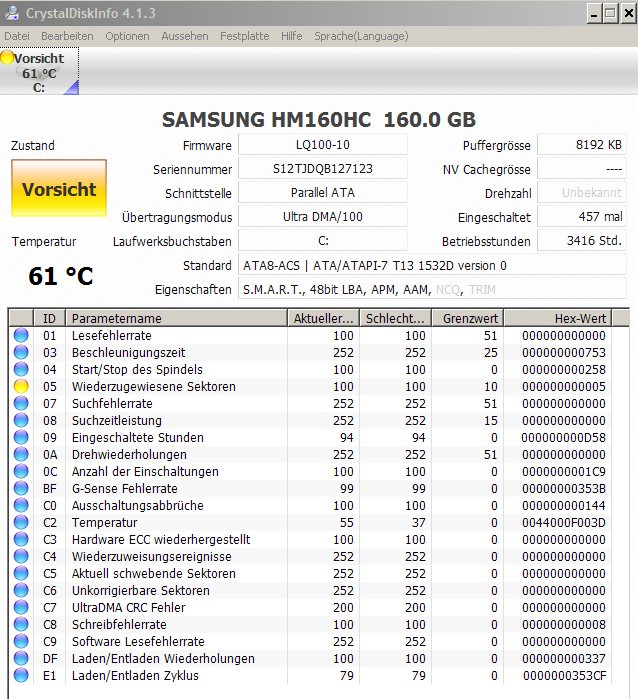
Task: Click the blue icon for Wiederzuweisungsereignisse
Action: click(x=21, y=556)
